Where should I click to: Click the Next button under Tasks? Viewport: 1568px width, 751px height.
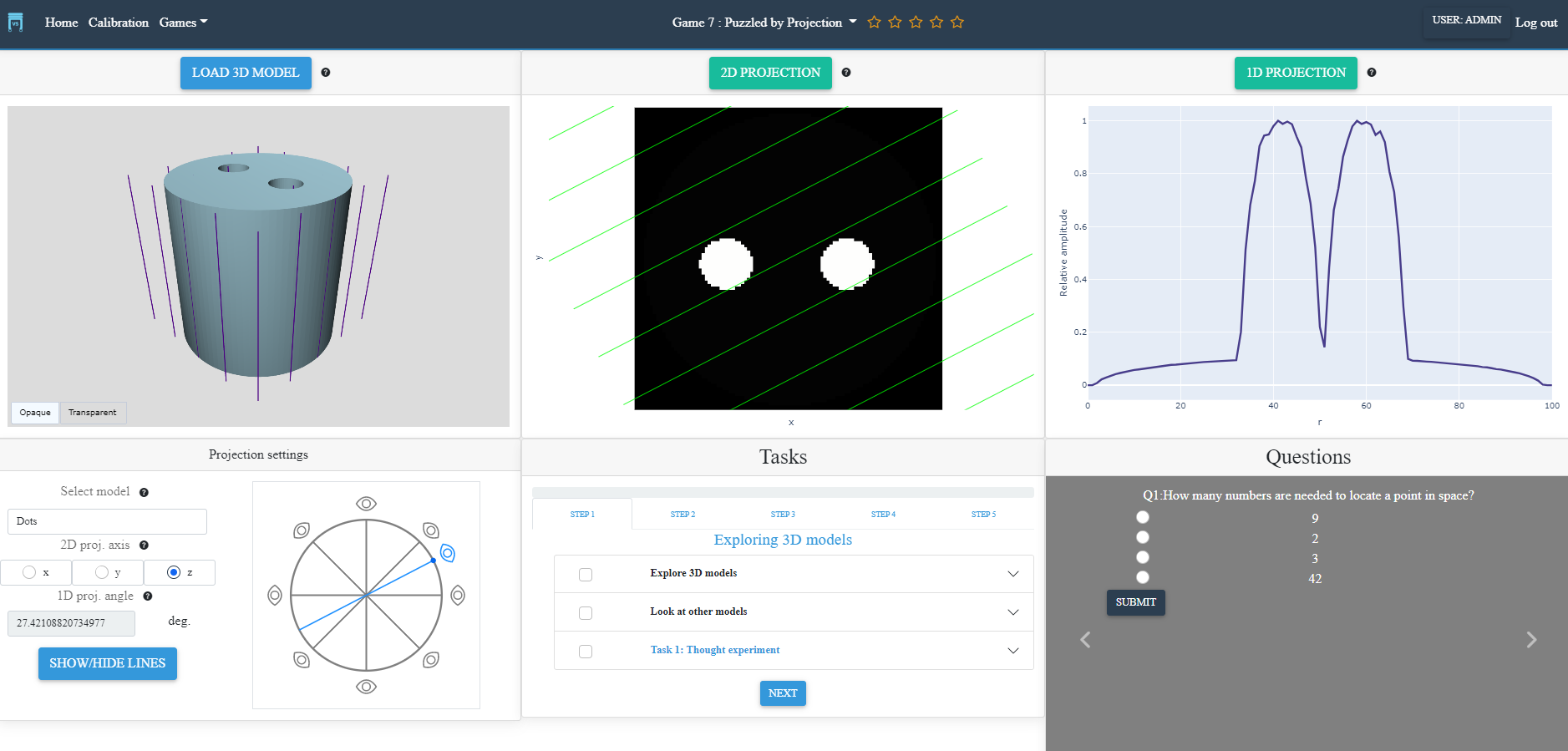click(783, 693)
